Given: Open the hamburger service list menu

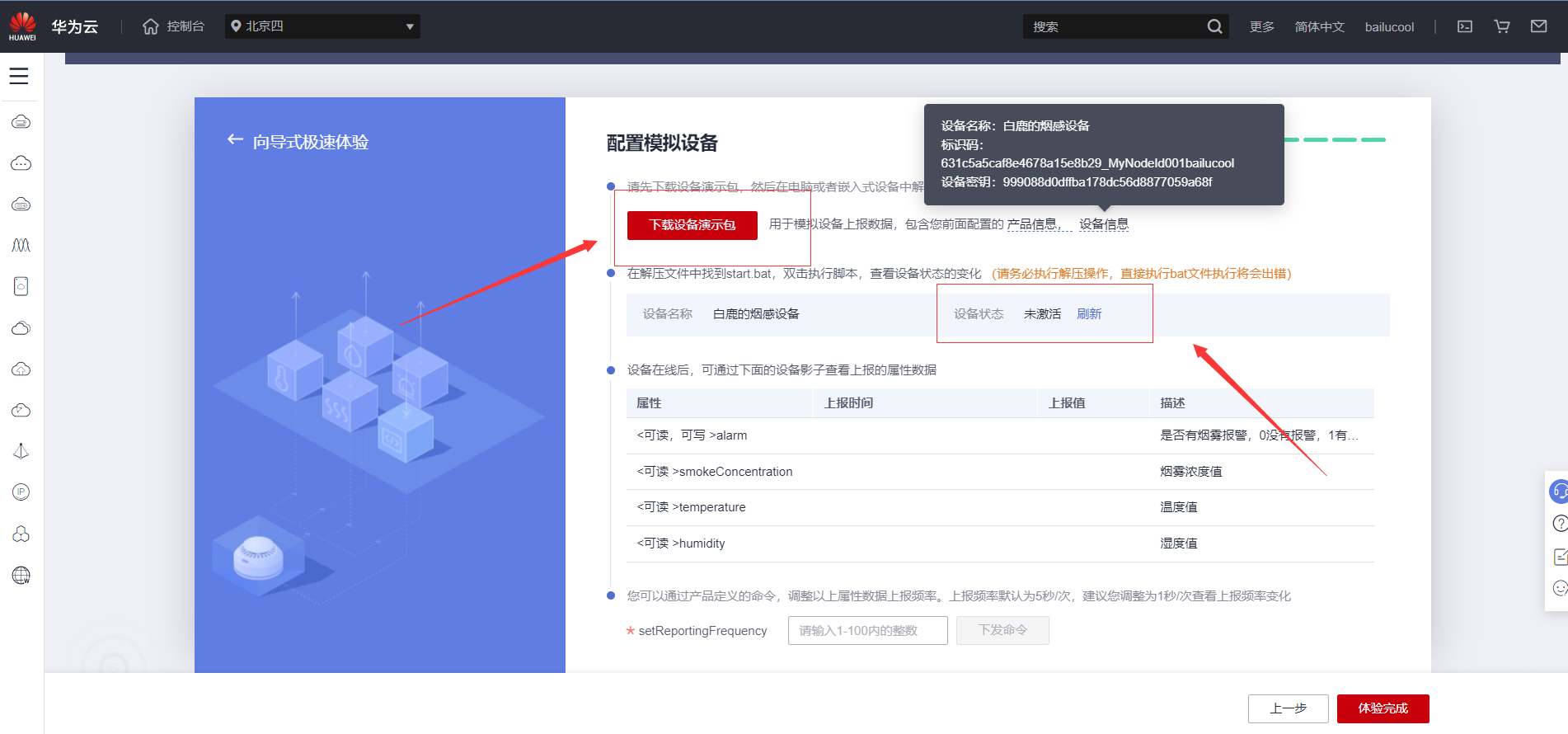Looking at the screenshot, I should (19, 76).
